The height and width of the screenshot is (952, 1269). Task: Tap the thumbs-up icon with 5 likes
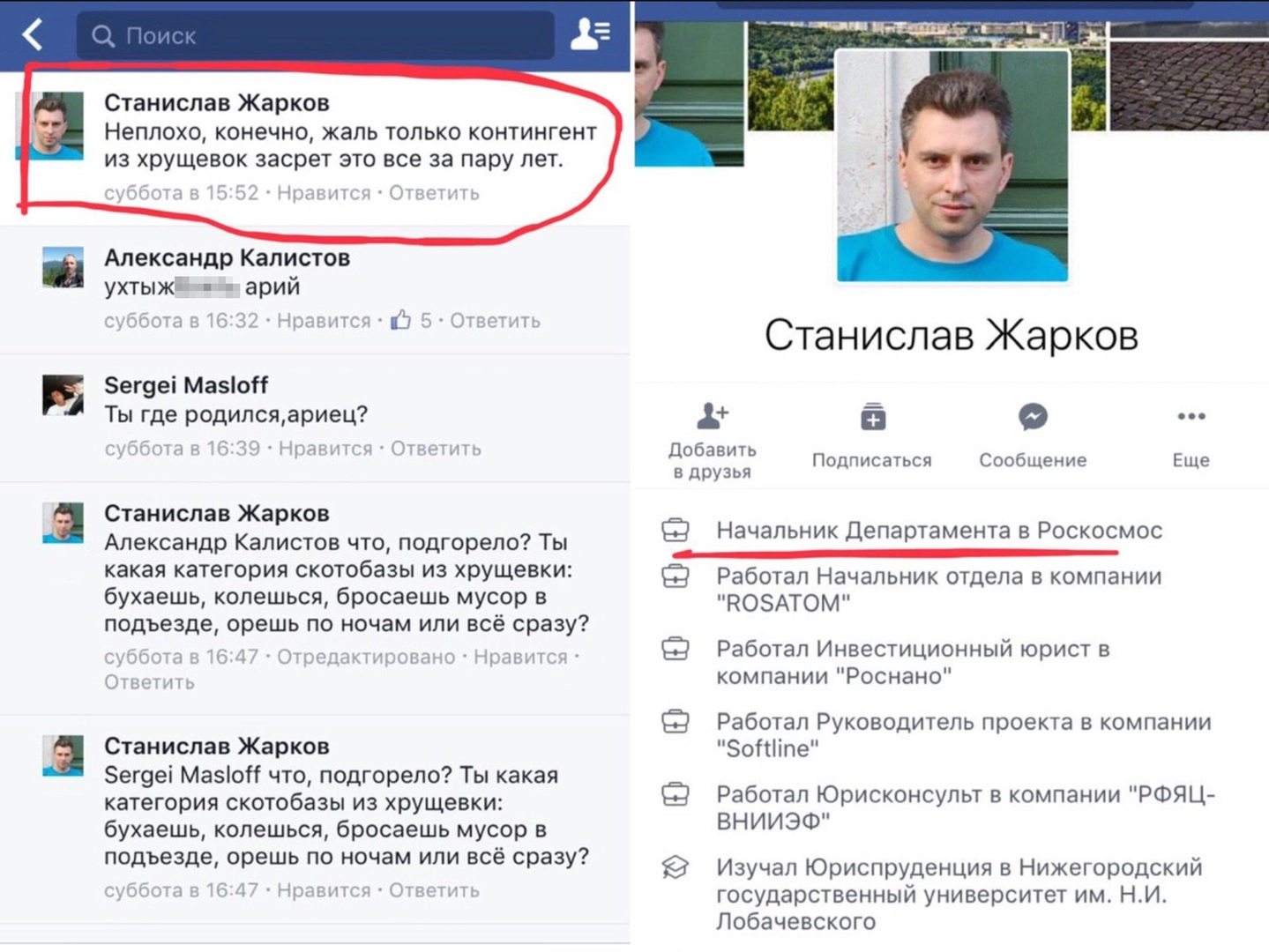(x=401, y=320)
